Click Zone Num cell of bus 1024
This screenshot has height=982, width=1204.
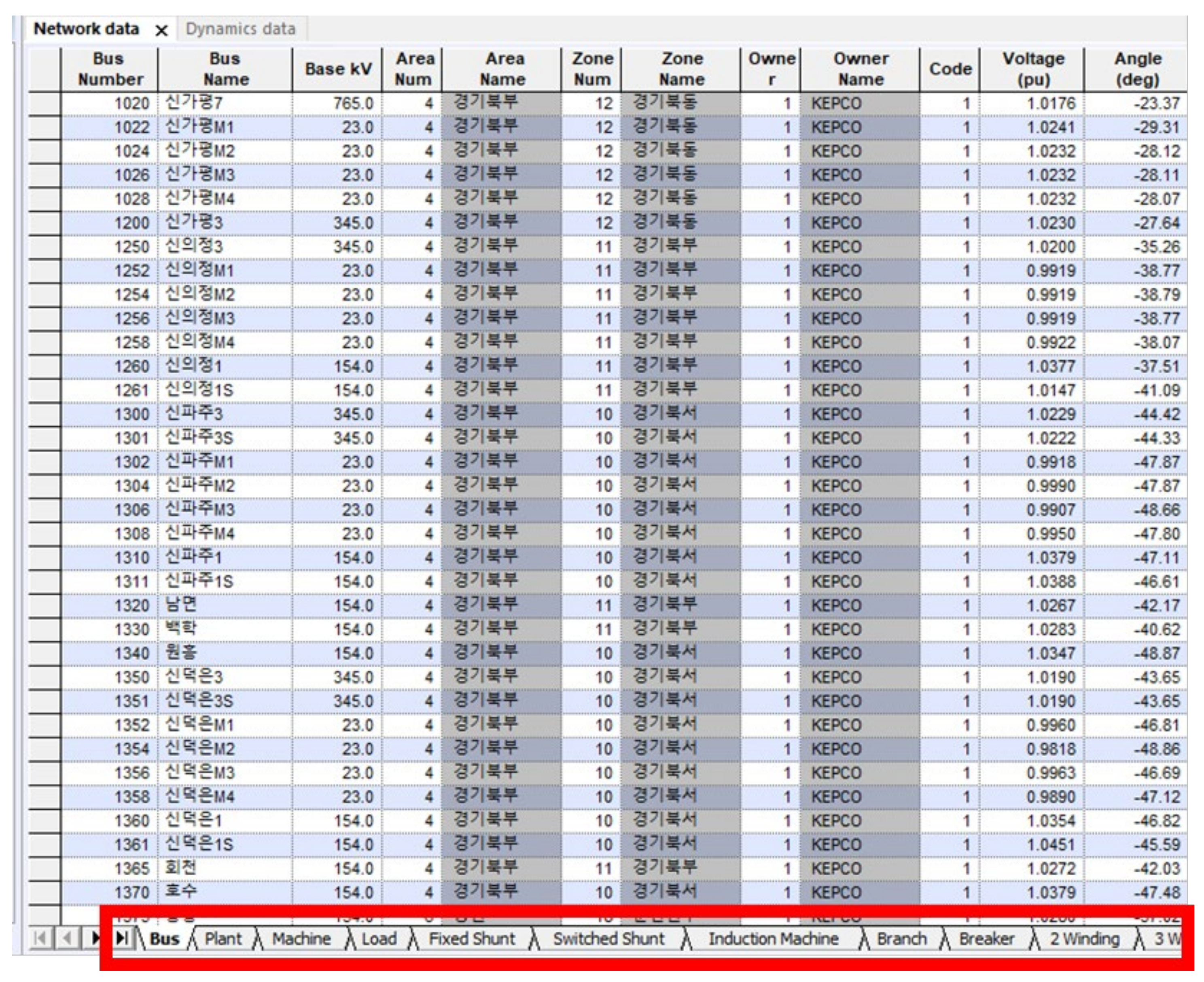pyautogui.click(x=592, y=151)
